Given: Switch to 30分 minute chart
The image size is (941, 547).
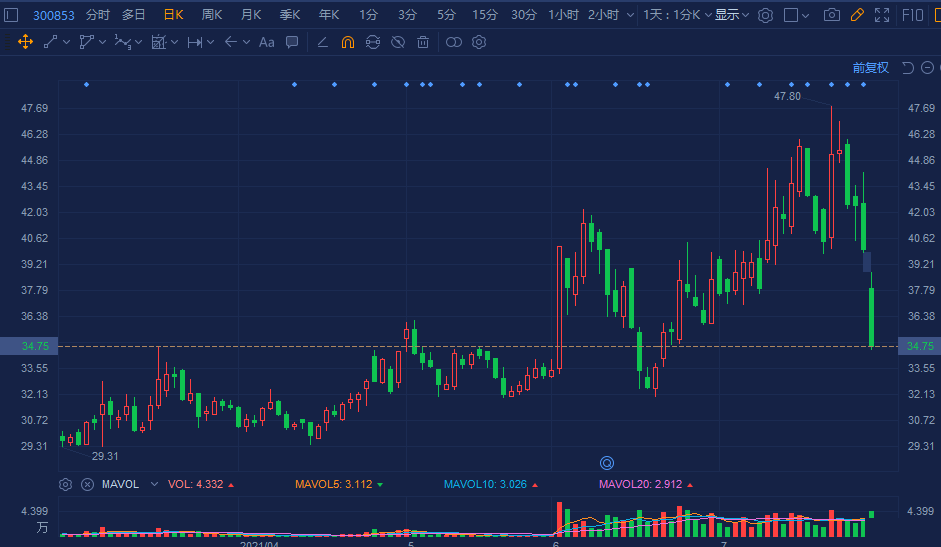Looking at the screenshot, I should click(x=524, y=15).
